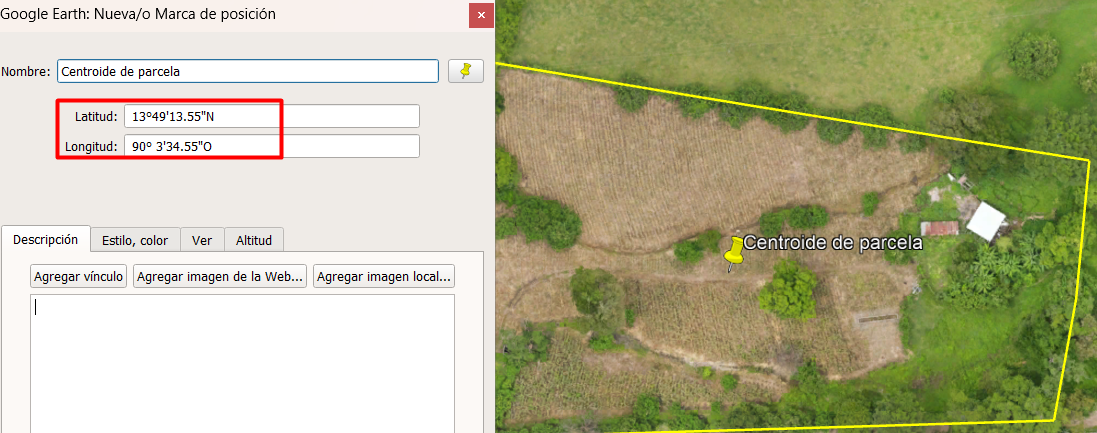Open the Ver tab

click(x=202, y=240)
